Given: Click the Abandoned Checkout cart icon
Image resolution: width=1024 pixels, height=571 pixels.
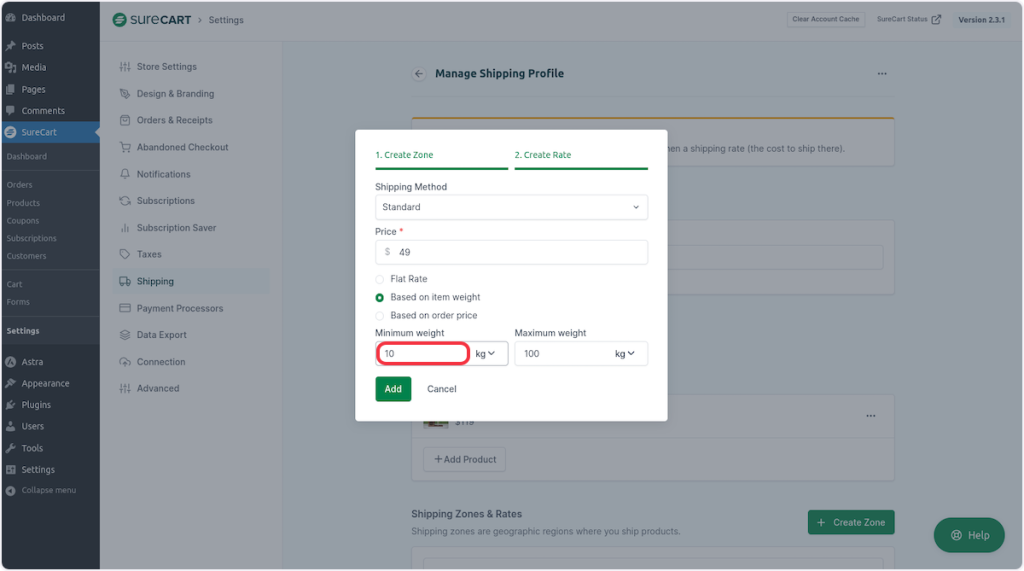Looking at the screenshot, I should pyautogui.click(x=125, y=147).
